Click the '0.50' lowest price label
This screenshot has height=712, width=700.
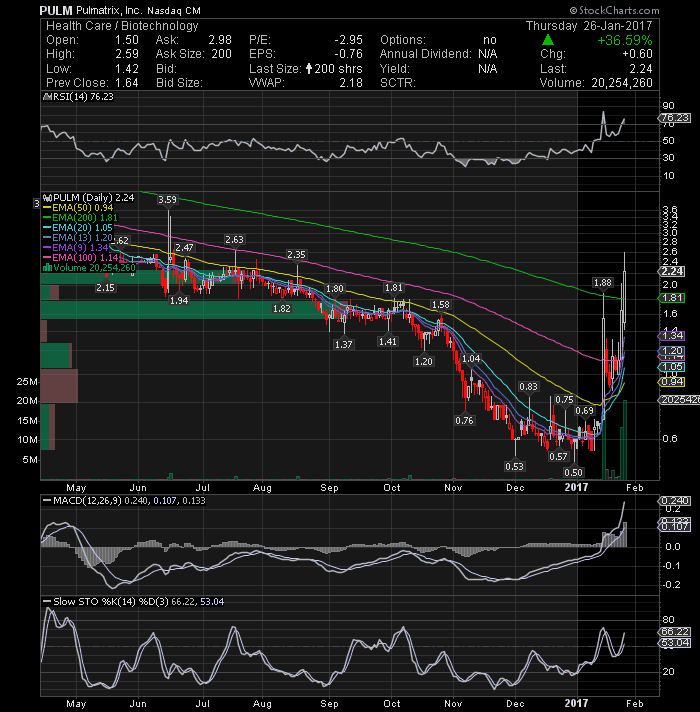tap(573, 472)
